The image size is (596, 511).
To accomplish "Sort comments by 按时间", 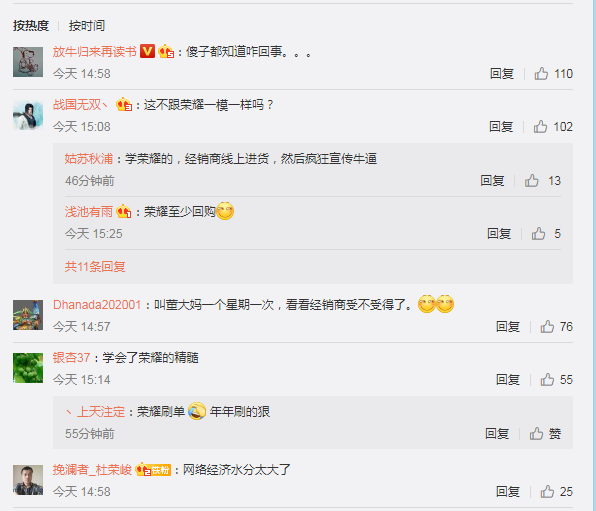I will (87, 25).
